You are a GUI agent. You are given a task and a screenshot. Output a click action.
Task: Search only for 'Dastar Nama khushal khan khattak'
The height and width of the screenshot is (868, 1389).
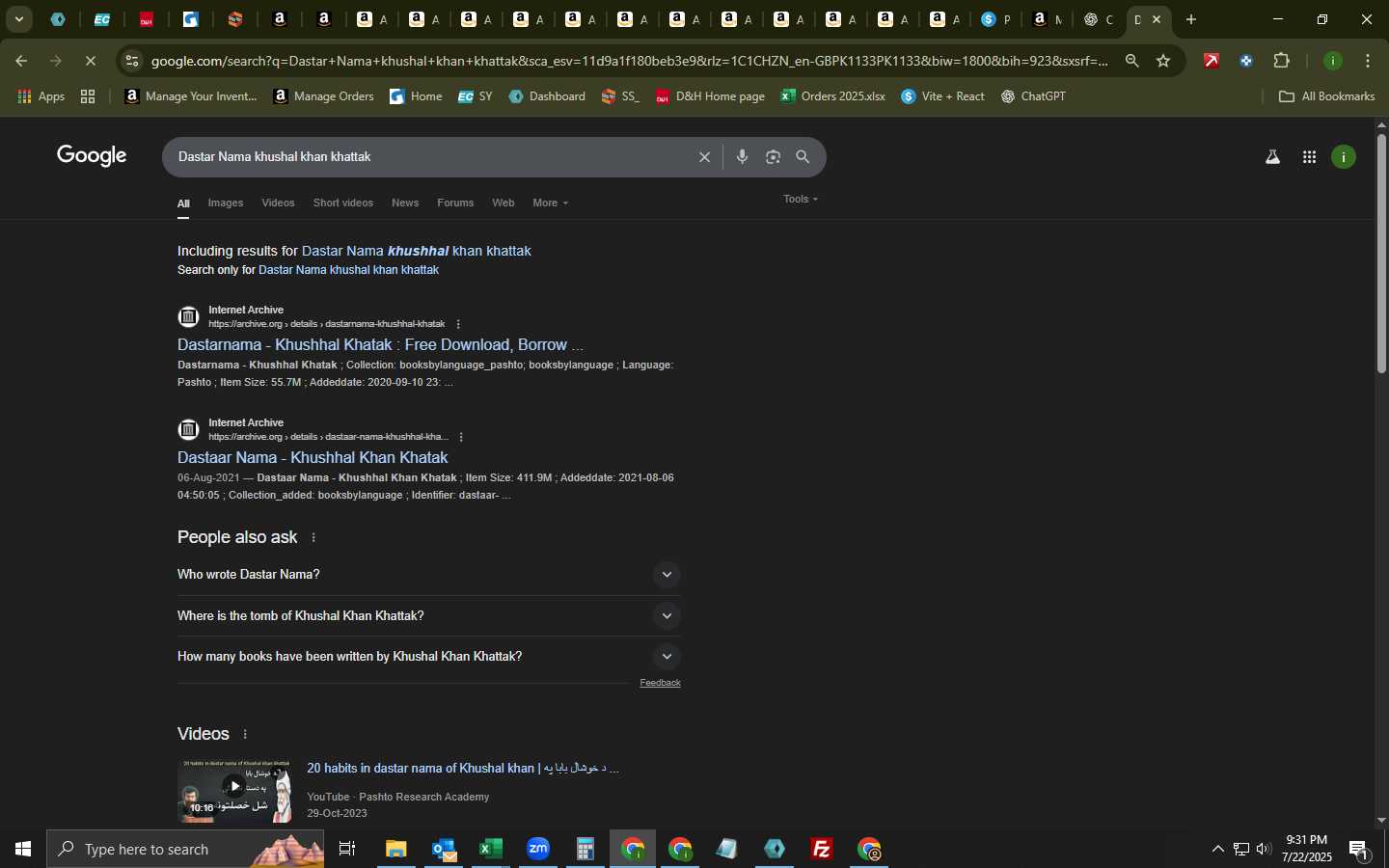coord(348,270)
